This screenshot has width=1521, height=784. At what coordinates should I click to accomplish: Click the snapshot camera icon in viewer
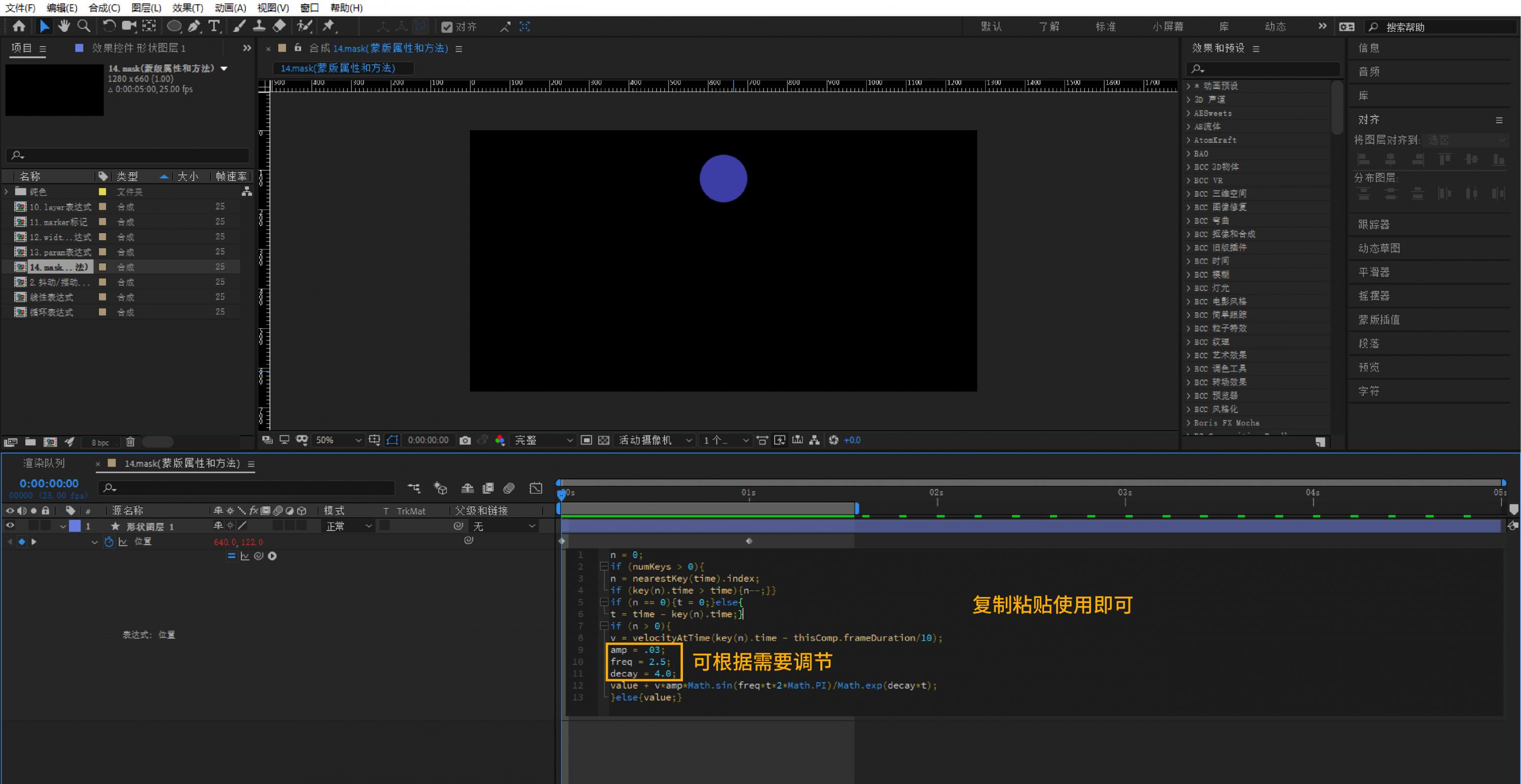(465, 440)
